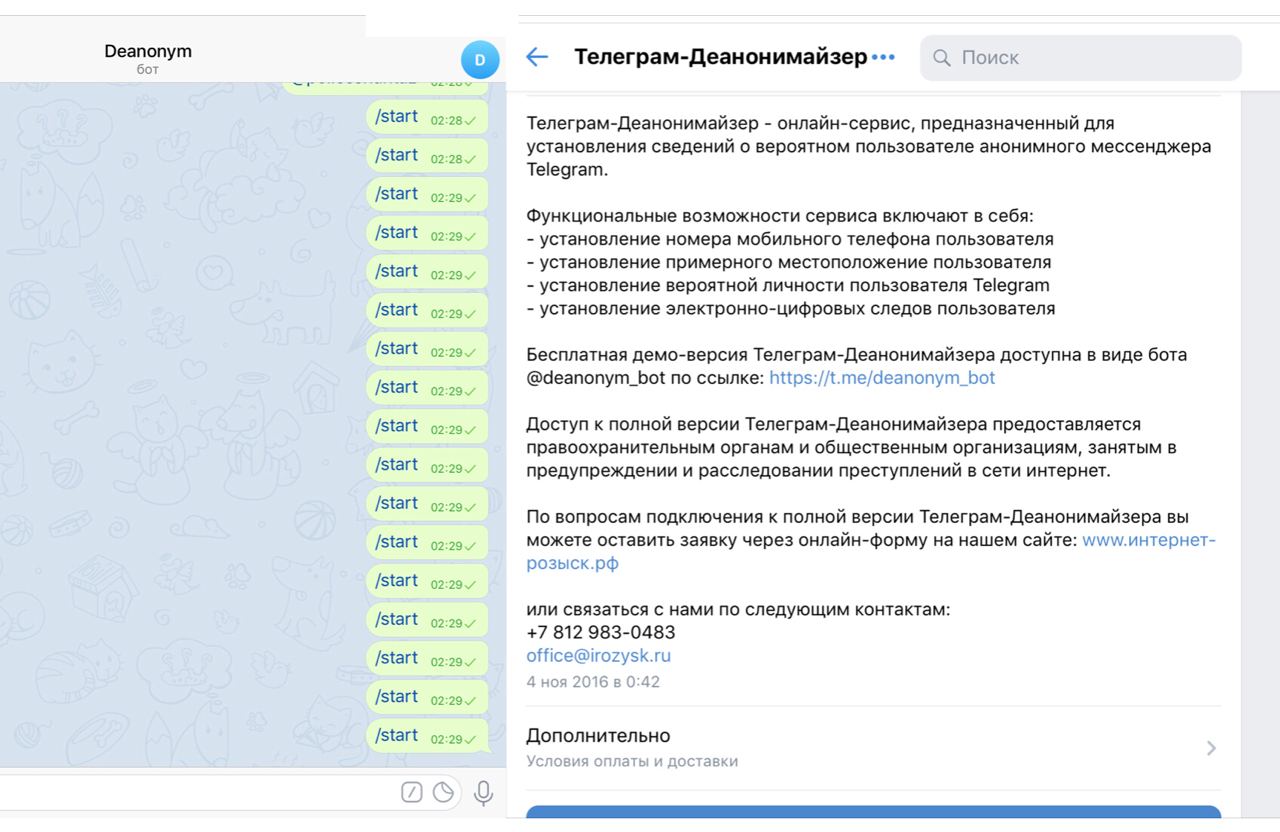Select the line about примерного местоположение пользователя
This screenshot has width=1280, height=832.
click(789, 263)
